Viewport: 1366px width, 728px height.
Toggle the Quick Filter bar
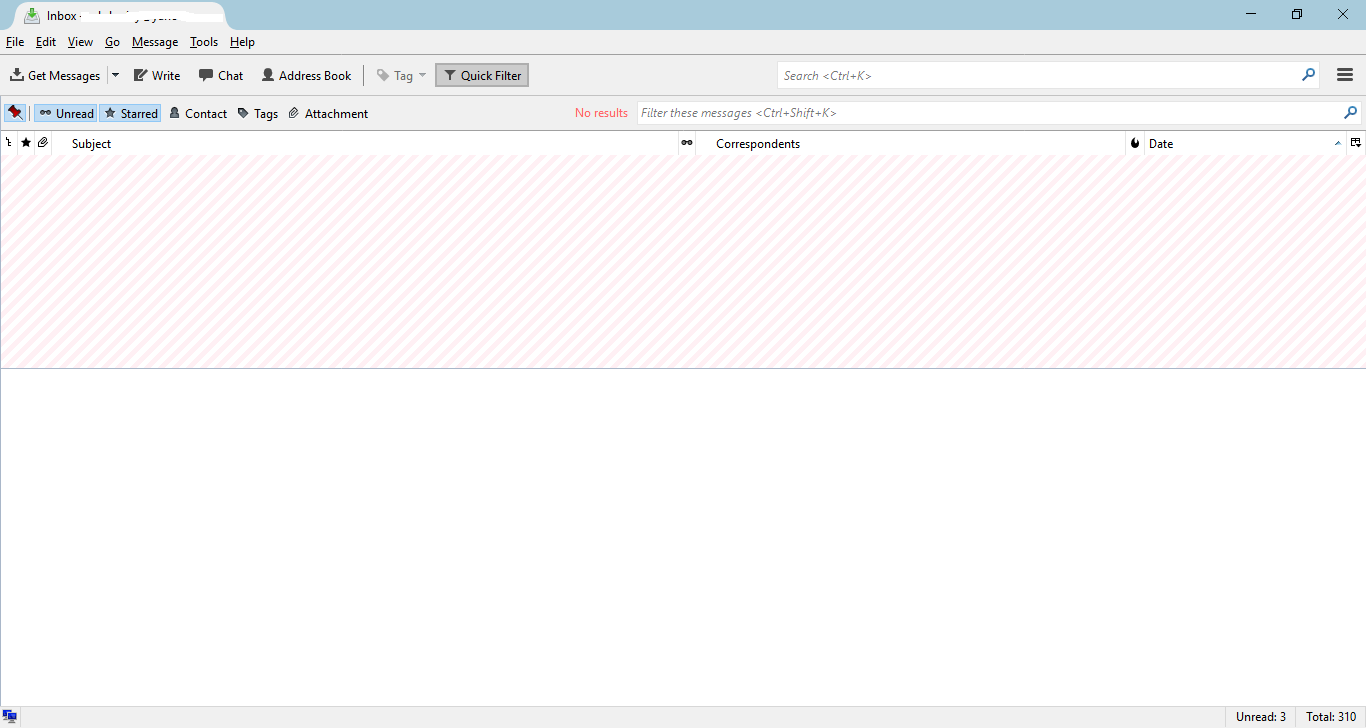click(482, 75)
